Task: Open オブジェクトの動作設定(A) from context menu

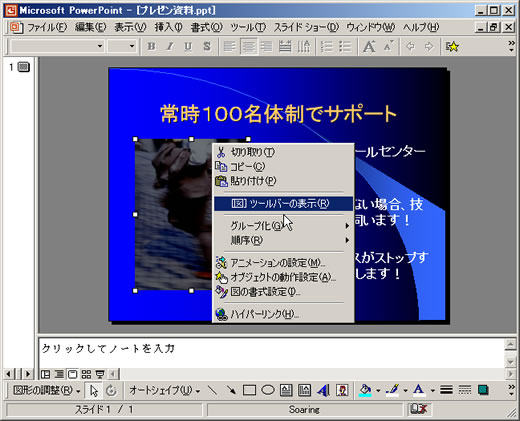Action: (283, 277)
